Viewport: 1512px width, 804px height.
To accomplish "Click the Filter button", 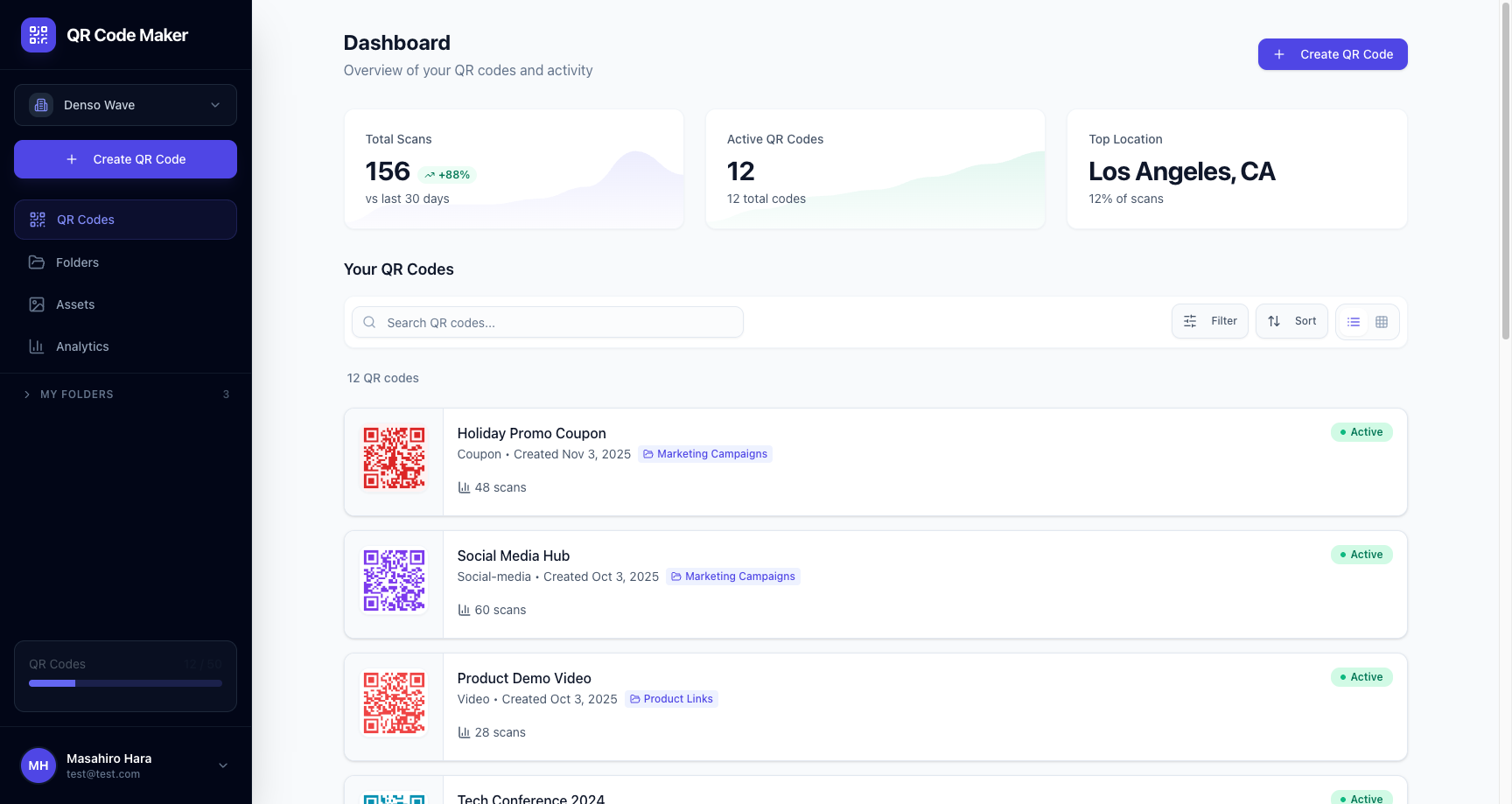I will click(1210, 321).
